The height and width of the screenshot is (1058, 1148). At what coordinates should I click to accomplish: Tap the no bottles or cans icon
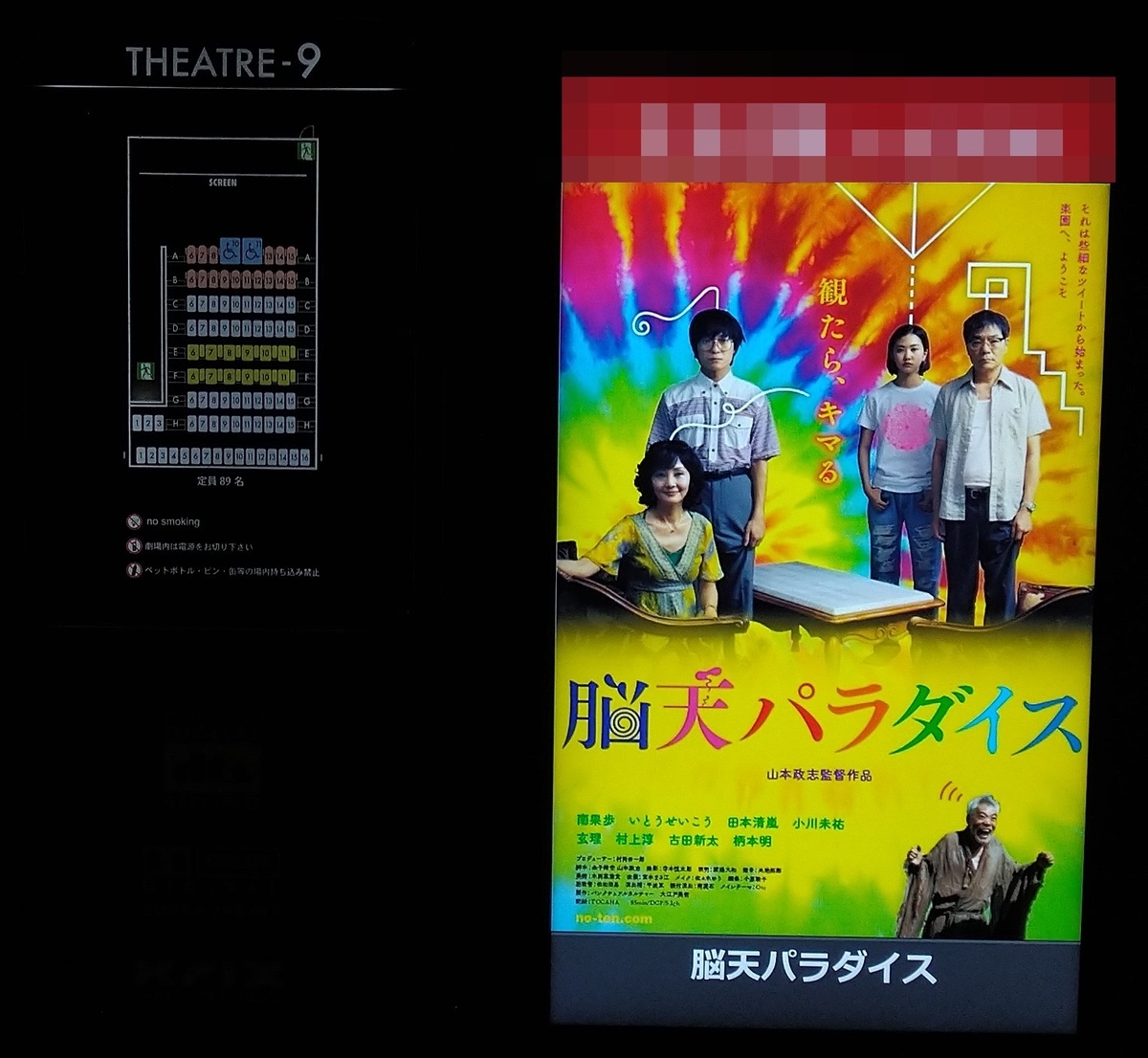[x=134, y=571]
